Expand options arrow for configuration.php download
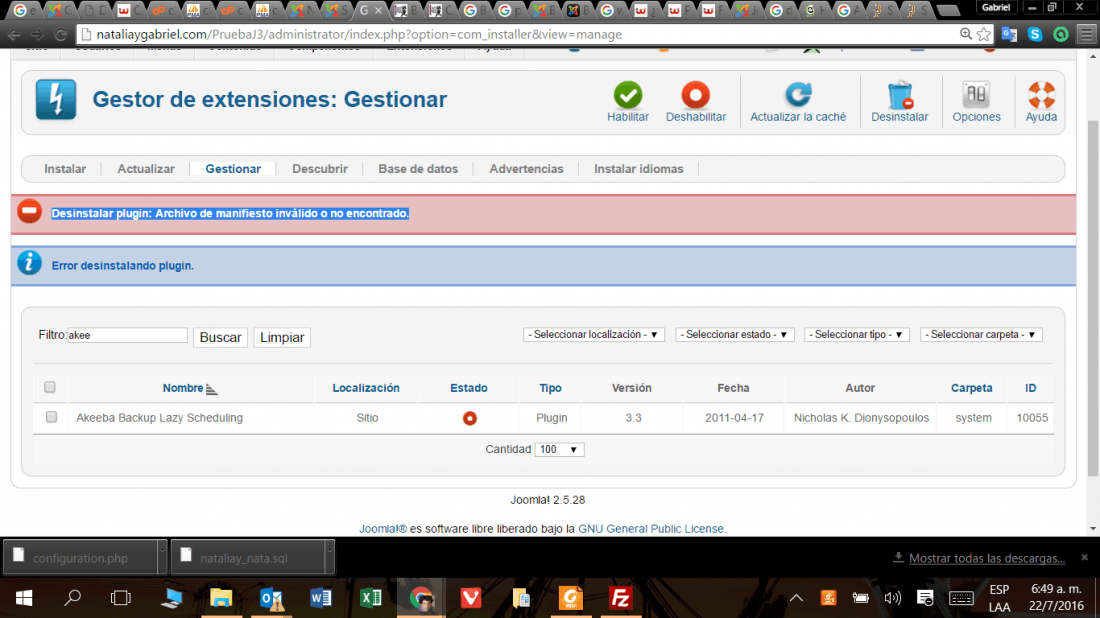The image size is (1100, 618). (162, 557)
